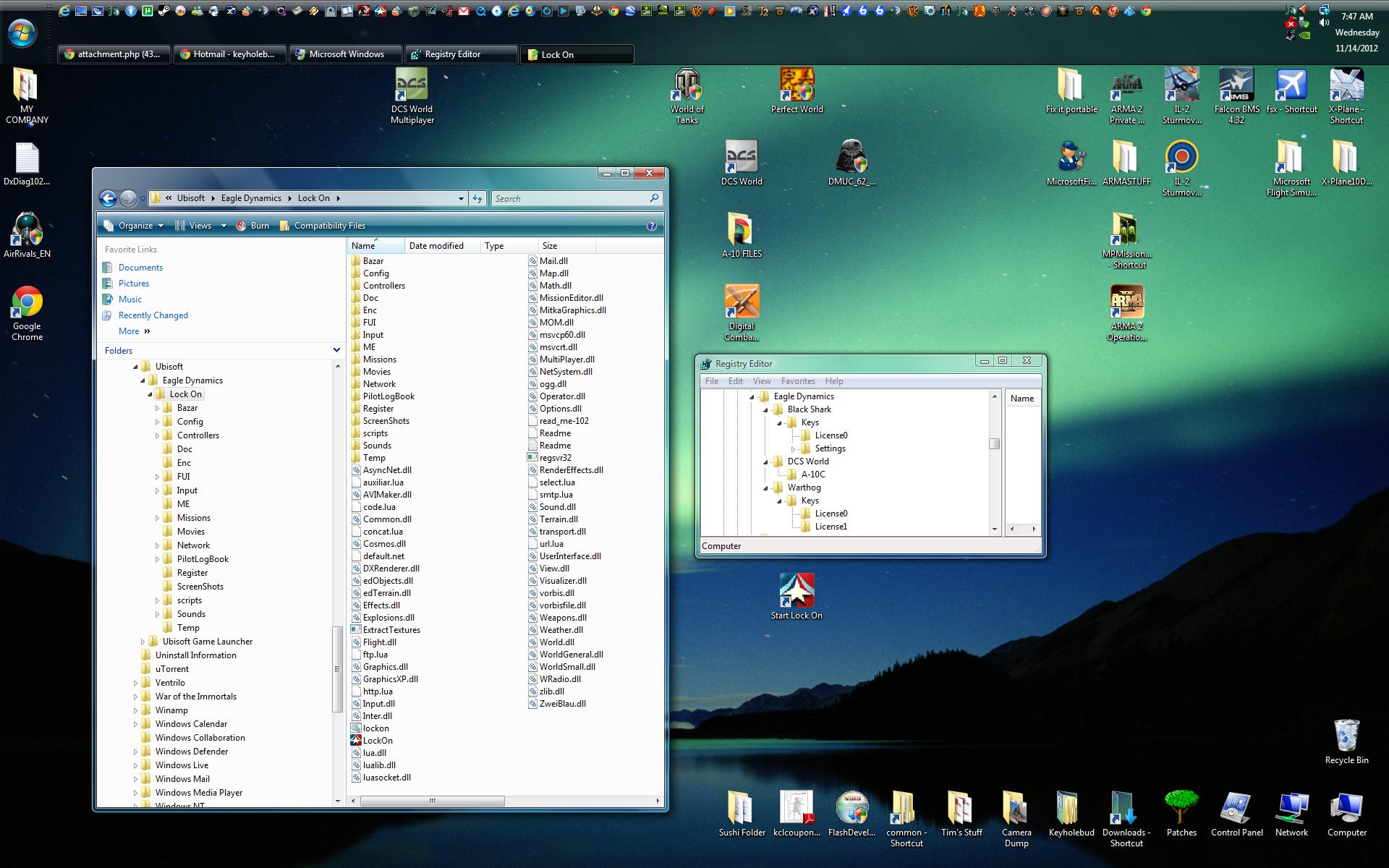Click the Burn toolbar button
The width and height of the screenshot is (1389, 868).
[253, 226]
